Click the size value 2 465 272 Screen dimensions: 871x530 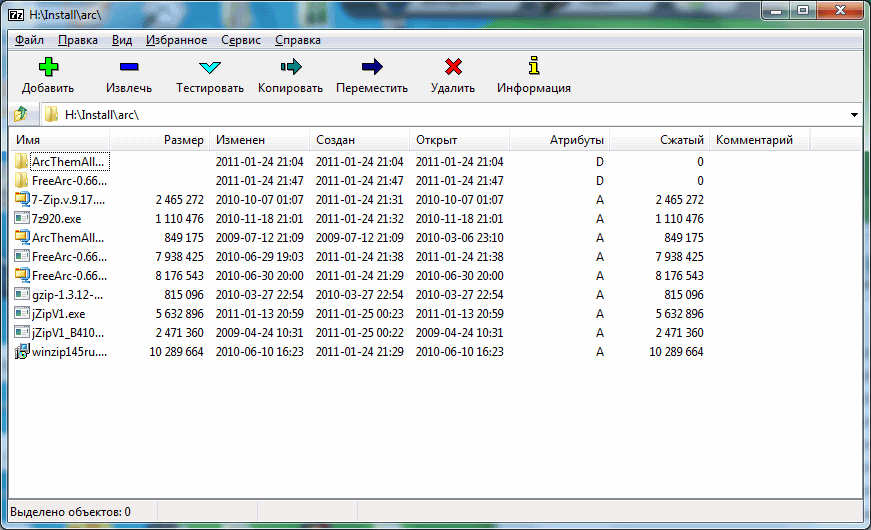click(x=179, y=199)
